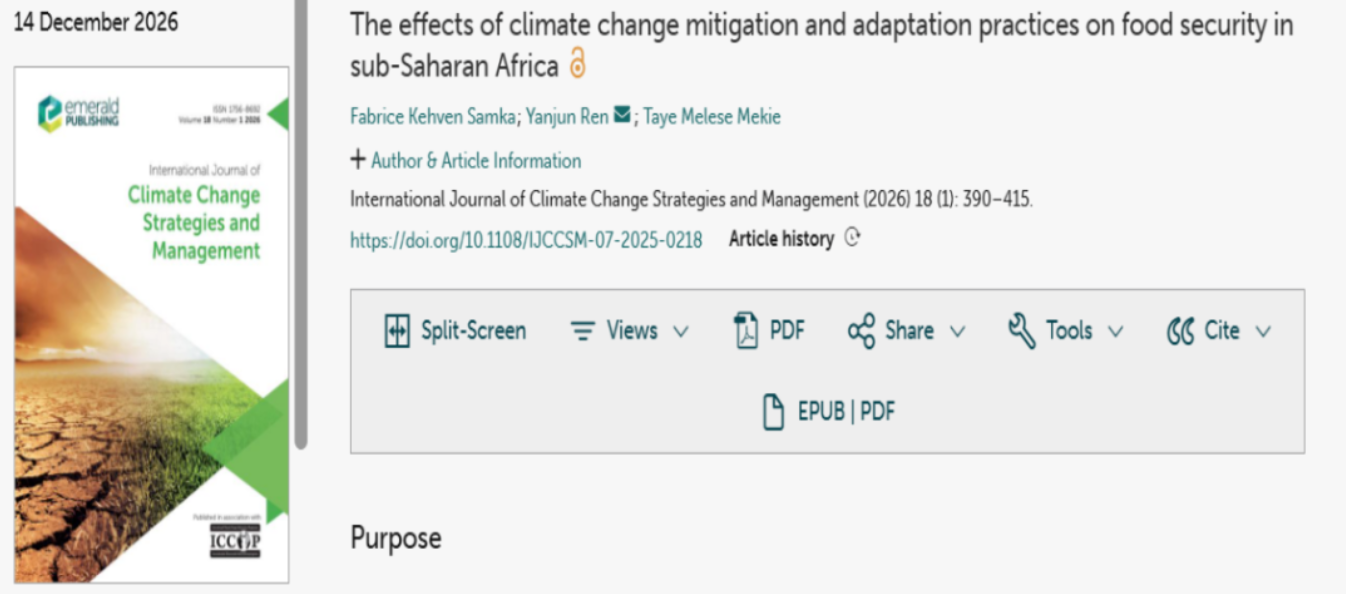Click the Tools wrench icon

1022,331
